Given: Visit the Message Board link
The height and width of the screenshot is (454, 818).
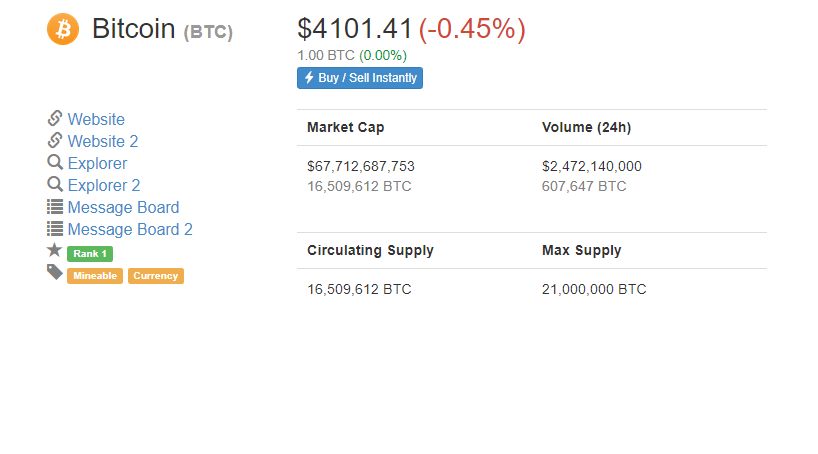Looking at the screenshot, I should point(124,207).
